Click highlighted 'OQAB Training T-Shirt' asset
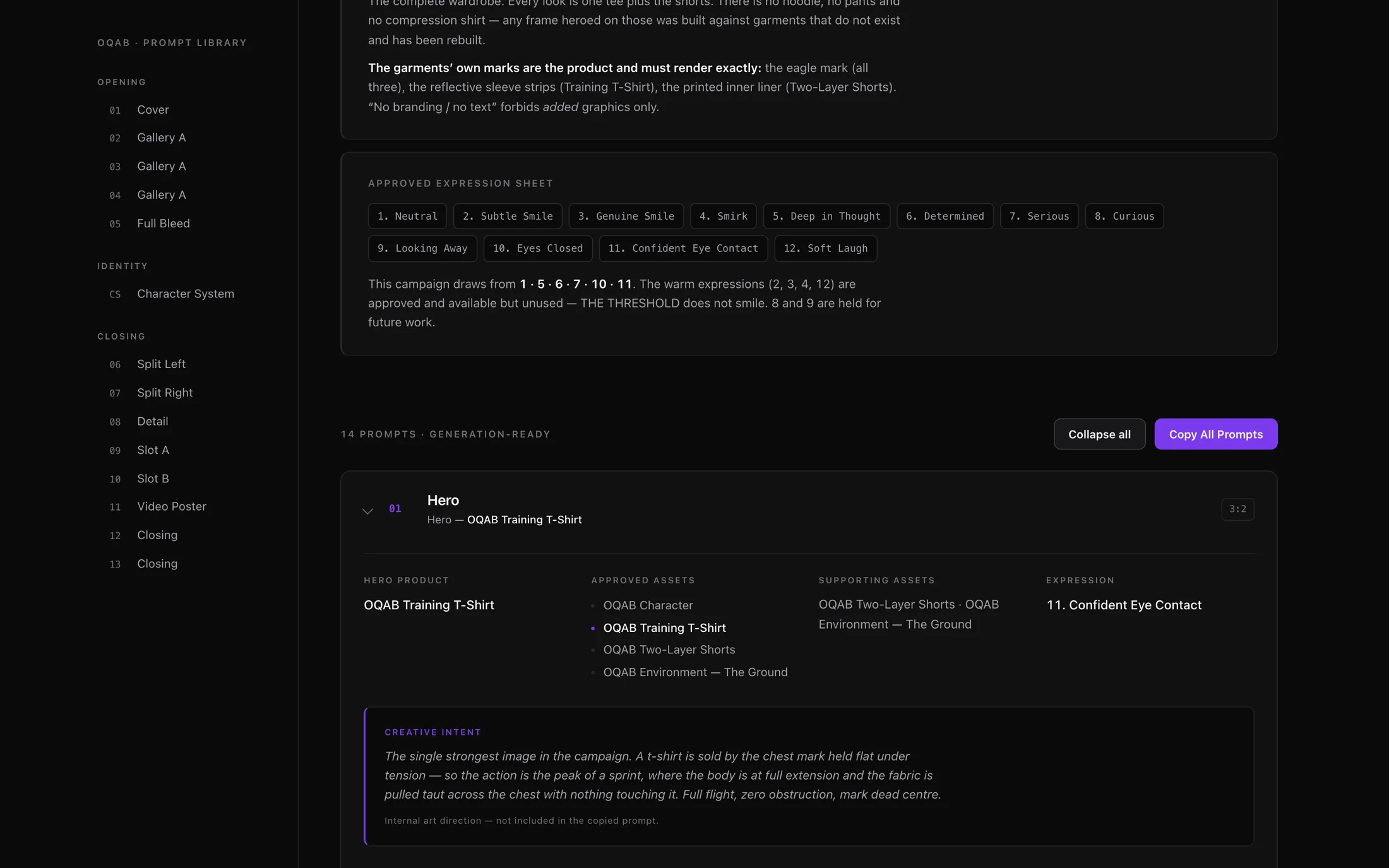 (x=664, y=628)
